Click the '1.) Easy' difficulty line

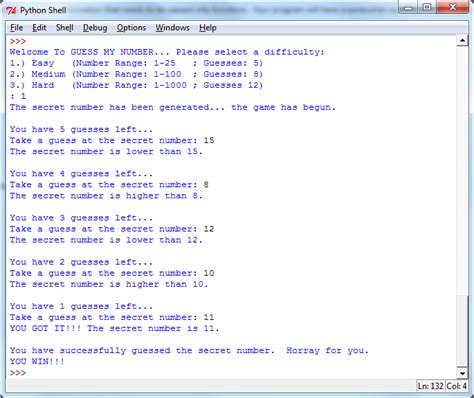tap(136, 63)
